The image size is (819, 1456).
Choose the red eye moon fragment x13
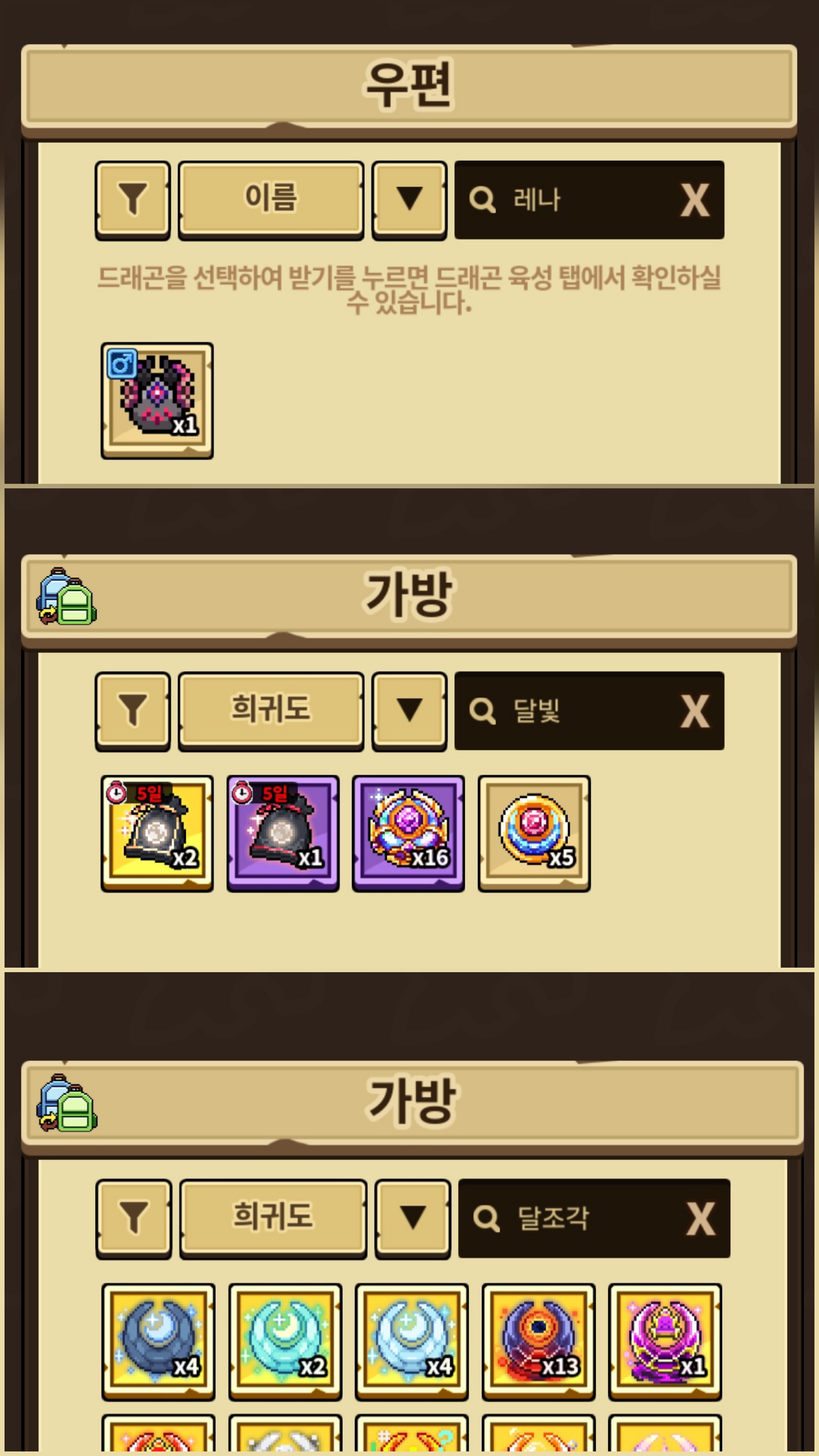[x=538, y=1342]
